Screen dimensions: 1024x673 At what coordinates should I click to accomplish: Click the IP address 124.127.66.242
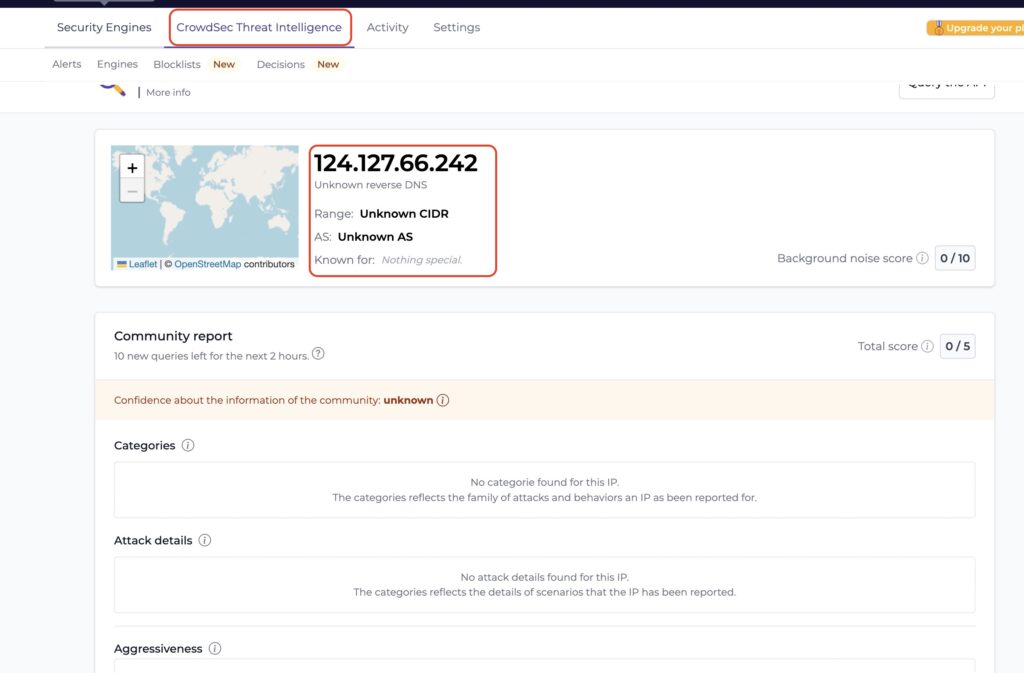[x=396, y=163]
